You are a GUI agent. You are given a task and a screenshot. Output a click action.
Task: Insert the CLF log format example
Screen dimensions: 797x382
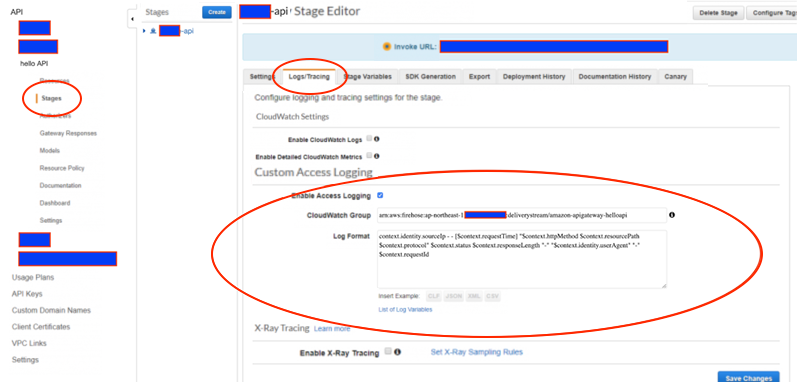point(434,296)
